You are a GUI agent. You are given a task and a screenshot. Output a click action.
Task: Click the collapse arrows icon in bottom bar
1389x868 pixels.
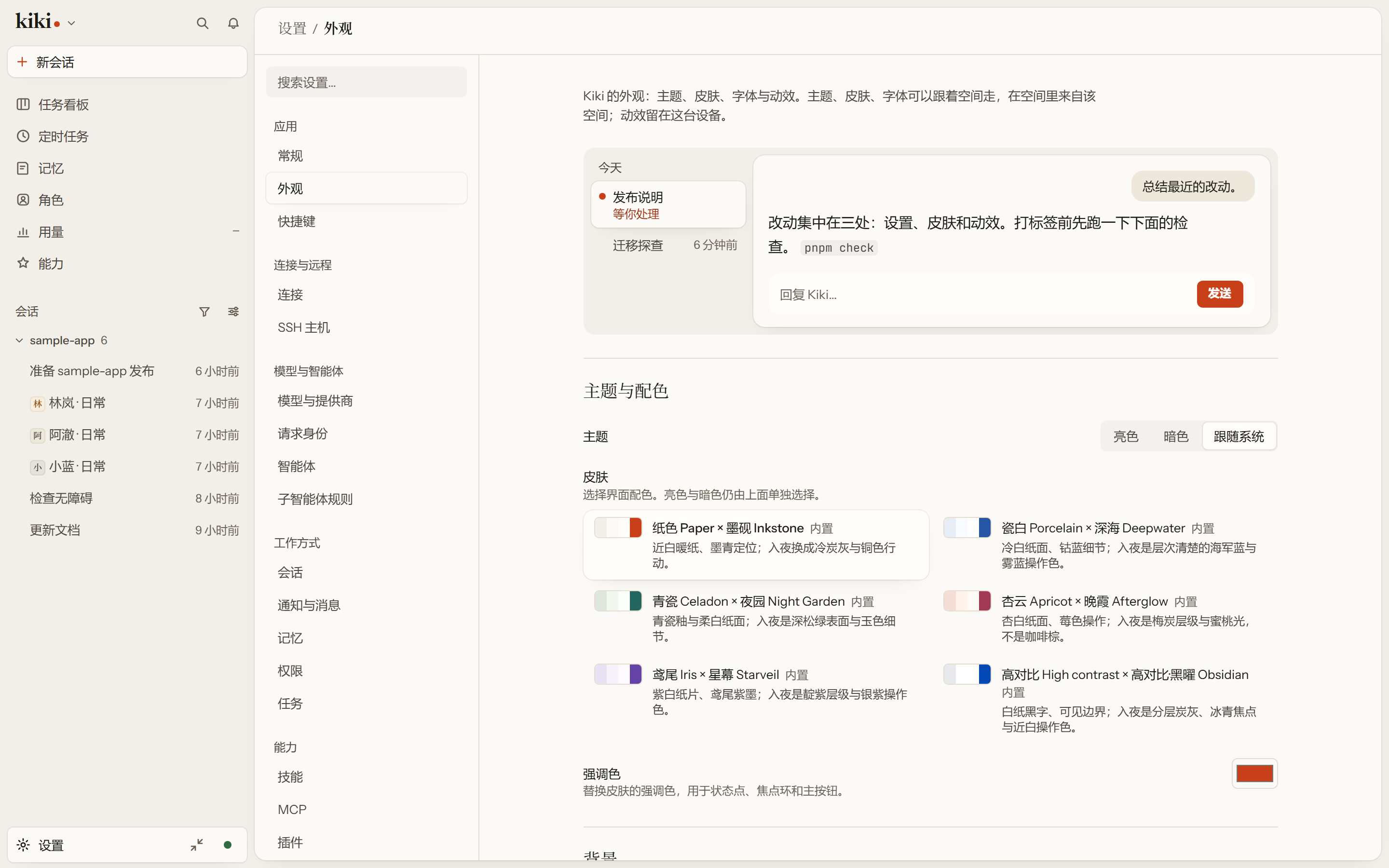[197, 845]
